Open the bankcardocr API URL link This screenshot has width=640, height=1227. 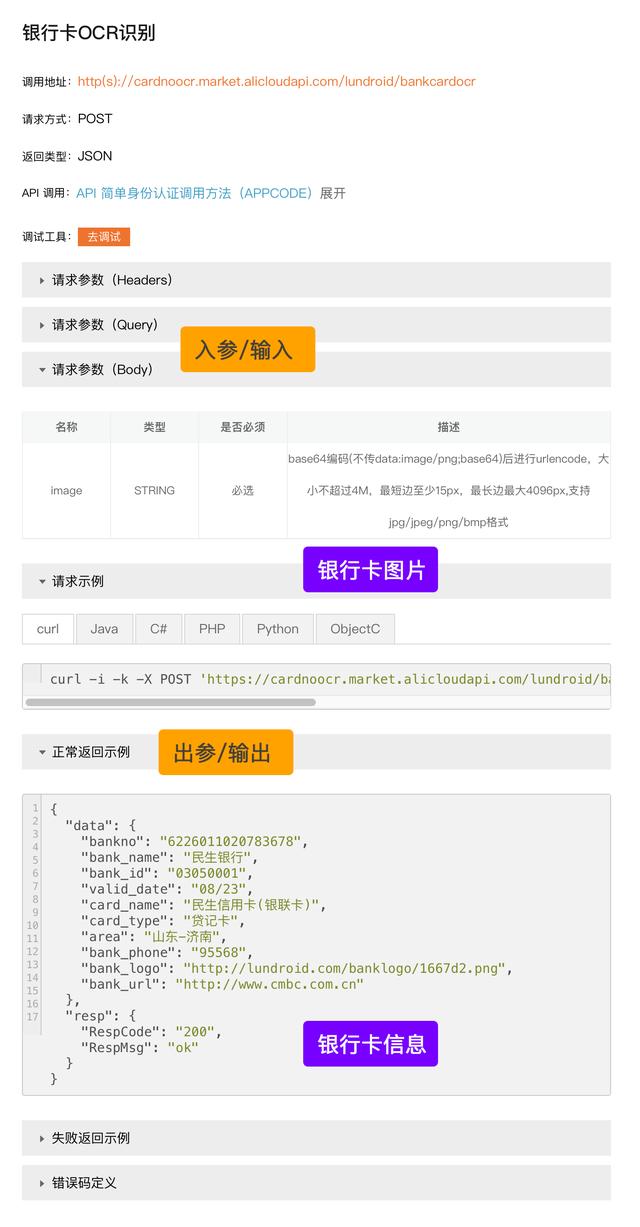[276, 81]
